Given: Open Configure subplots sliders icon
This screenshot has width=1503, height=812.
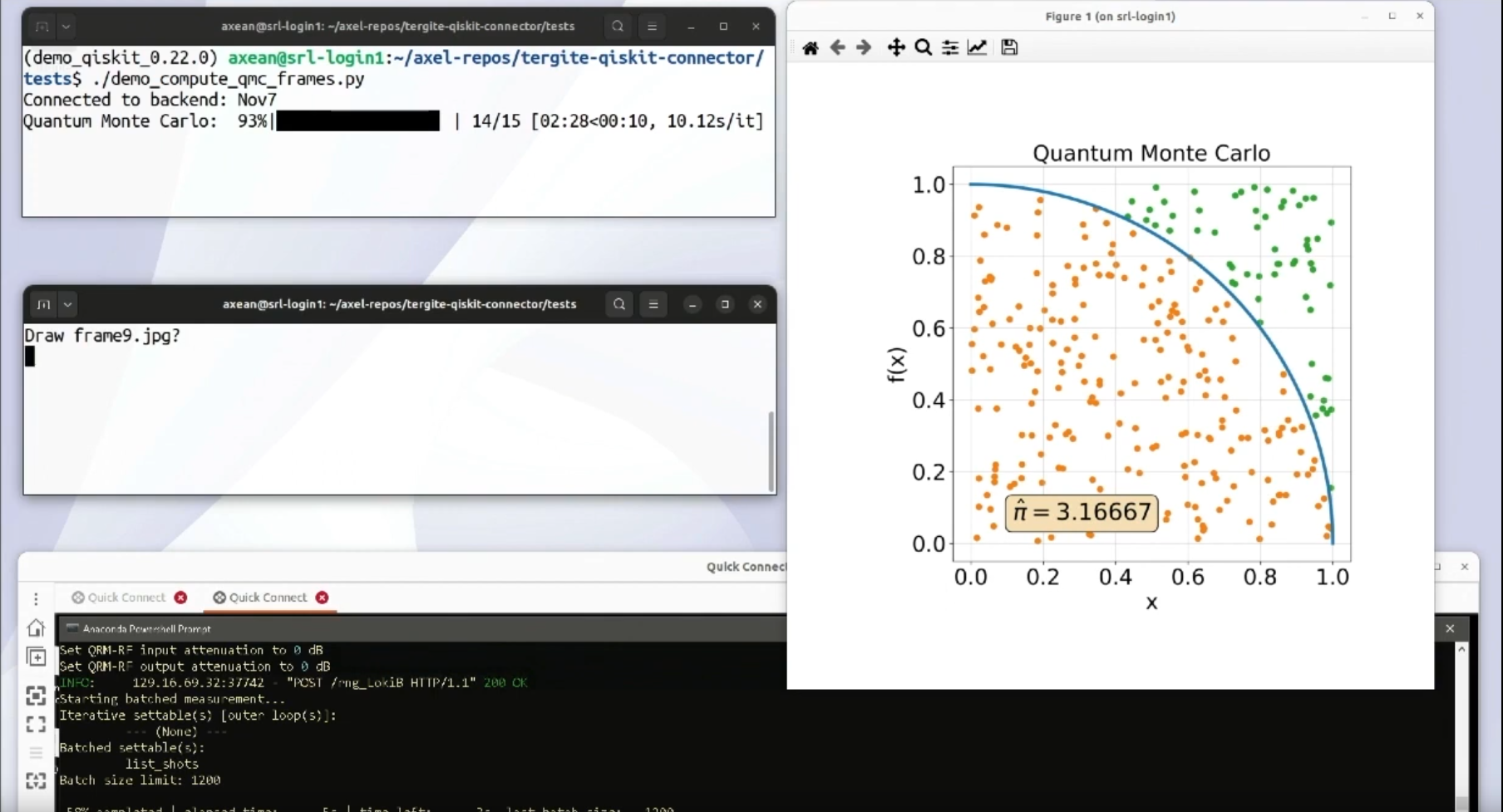Looking at the screenshot, I should click(950, 48).
